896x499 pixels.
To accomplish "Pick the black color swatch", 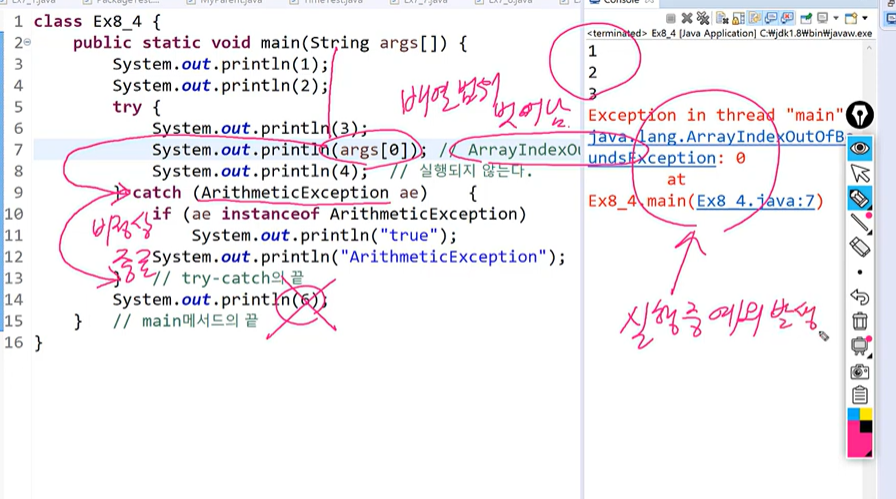I will pyautogui.click(x=866, y=426).
